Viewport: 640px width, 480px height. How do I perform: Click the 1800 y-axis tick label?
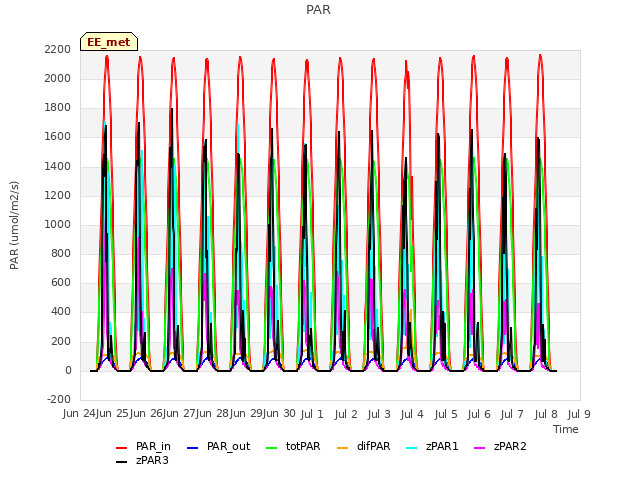58,108
